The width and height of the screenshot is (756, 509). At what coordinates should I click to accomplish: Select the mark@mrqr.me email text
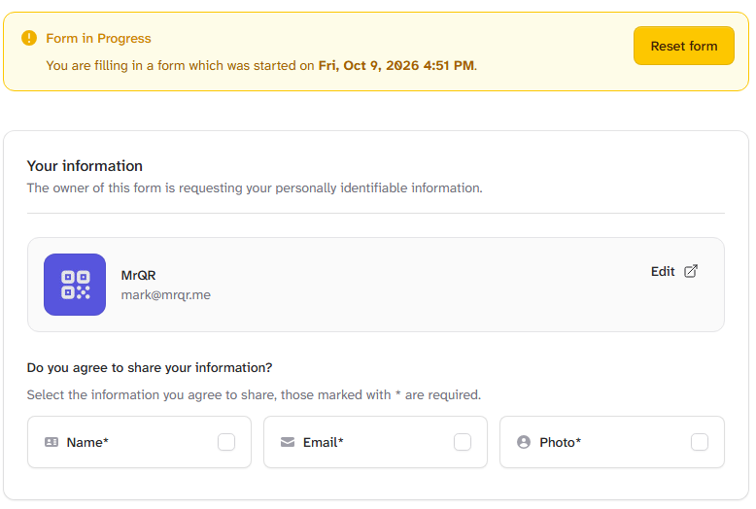point(165,295)
